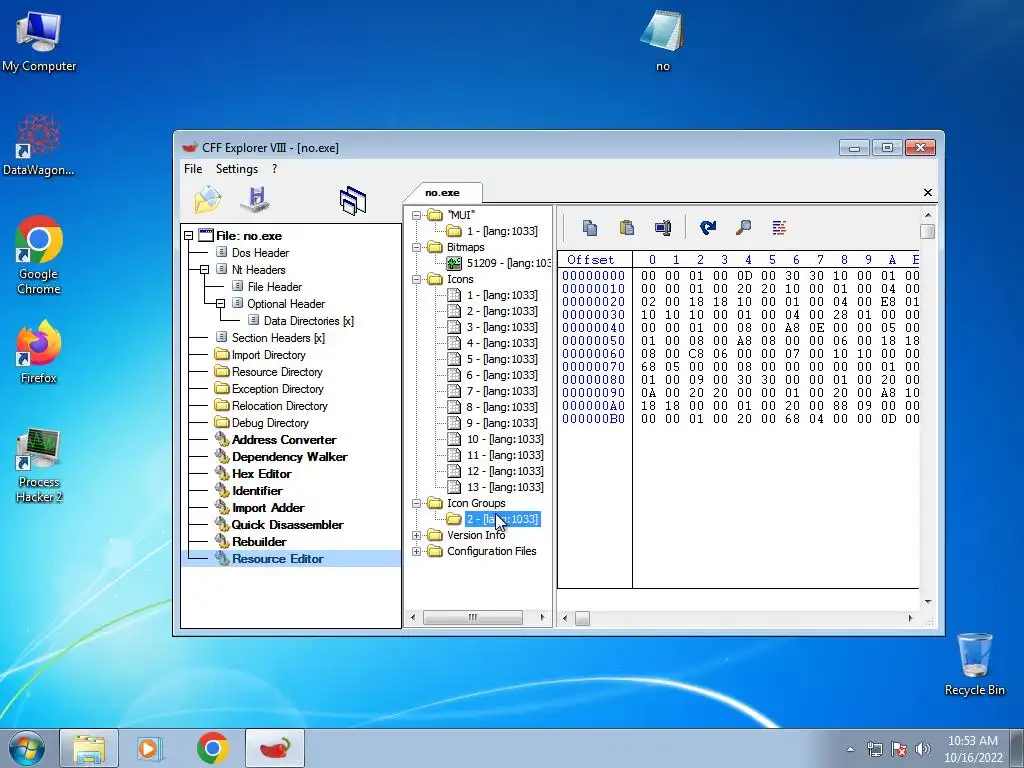
Task: Click the cascading windows icon in toolbar
Action: point(353,200)
